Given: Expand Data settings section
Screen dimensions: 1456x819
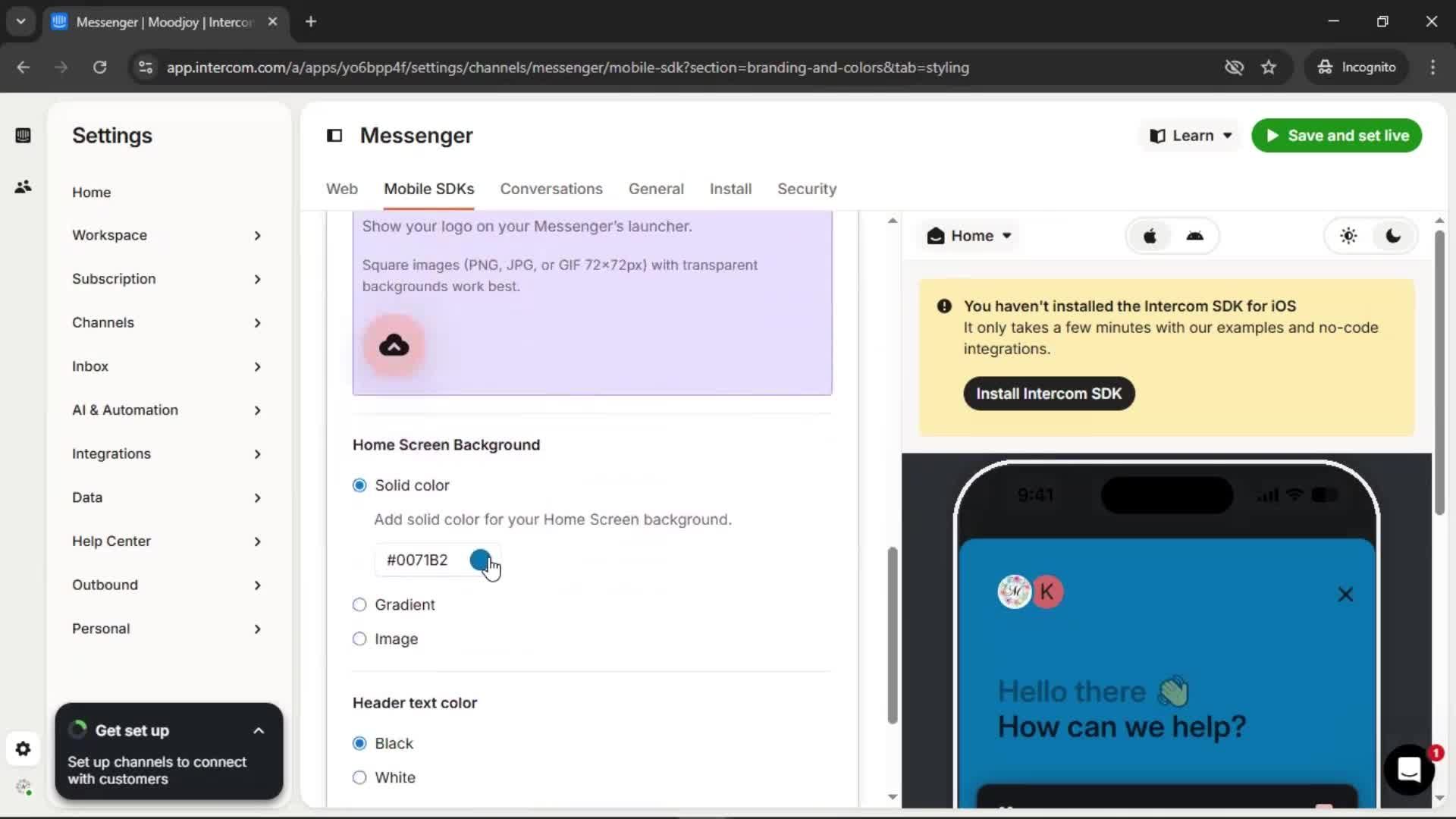Looking at the screenshot, I should pos(168,498).
